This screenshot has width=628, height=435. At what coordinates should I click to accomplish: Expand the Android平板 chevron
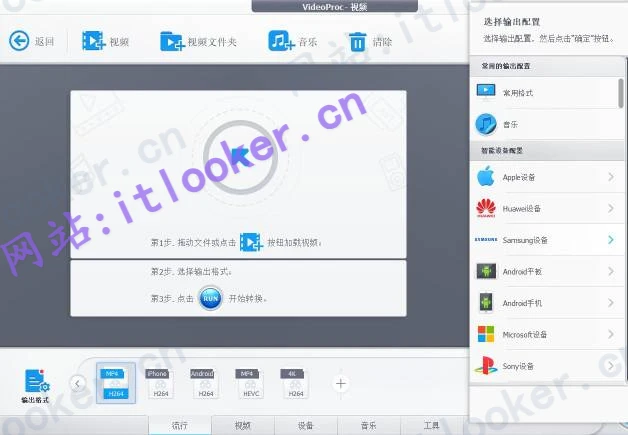[x=611, y=271]
